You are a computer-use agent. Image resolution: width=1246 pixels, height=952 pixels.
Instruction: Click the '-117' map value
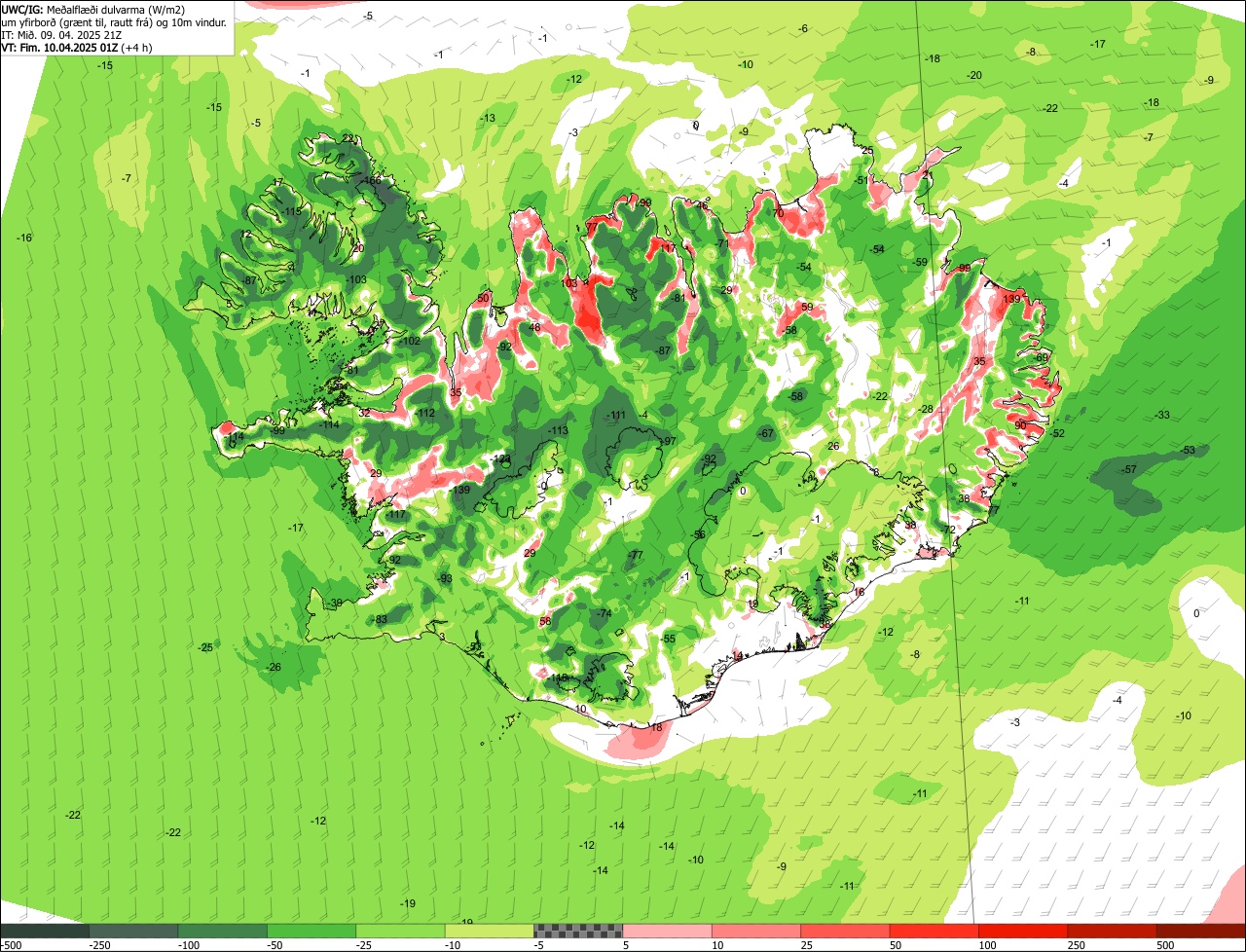[395, 515]
